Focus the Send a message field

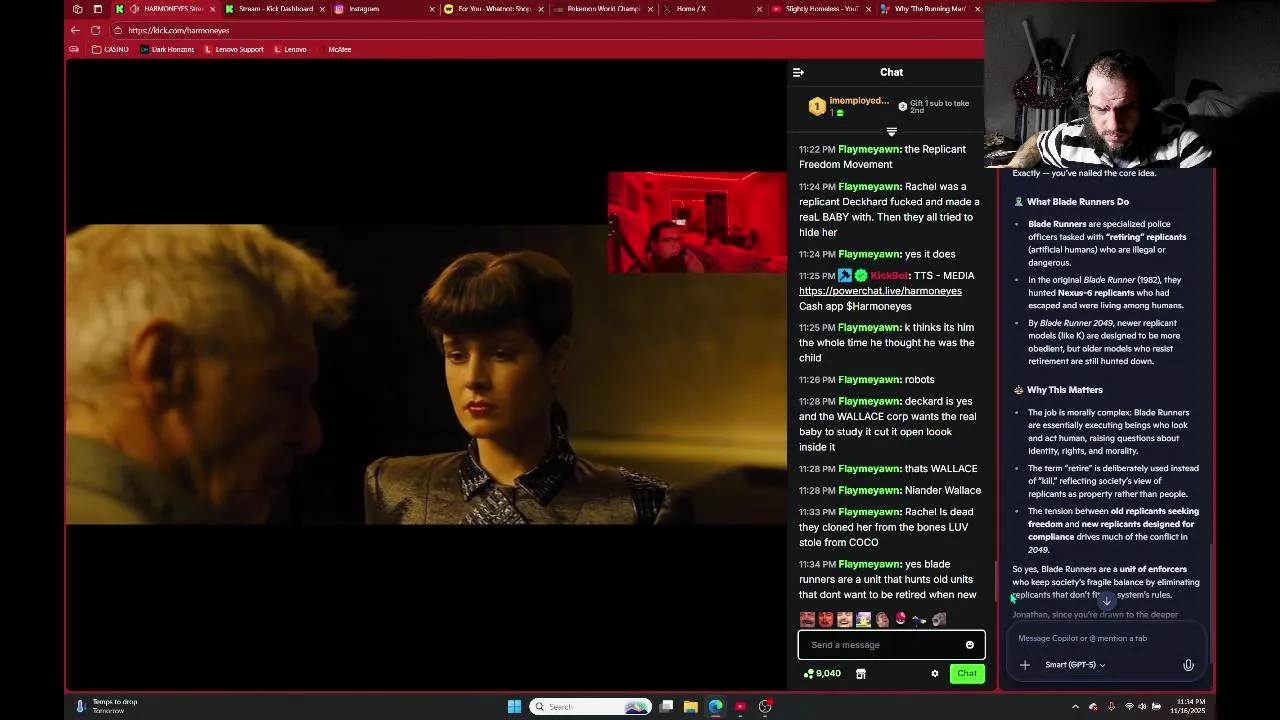[x=891, y=645]
